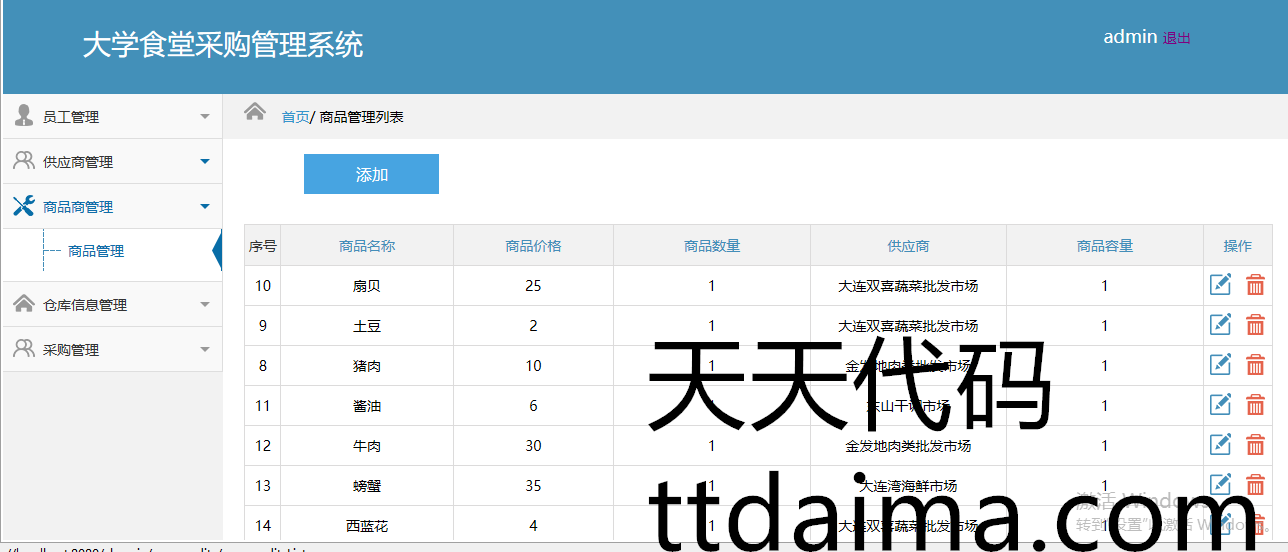Viewport: 1288px width, 552px height.
Task: Delete the 土豆 product row
Action: 1255,325
